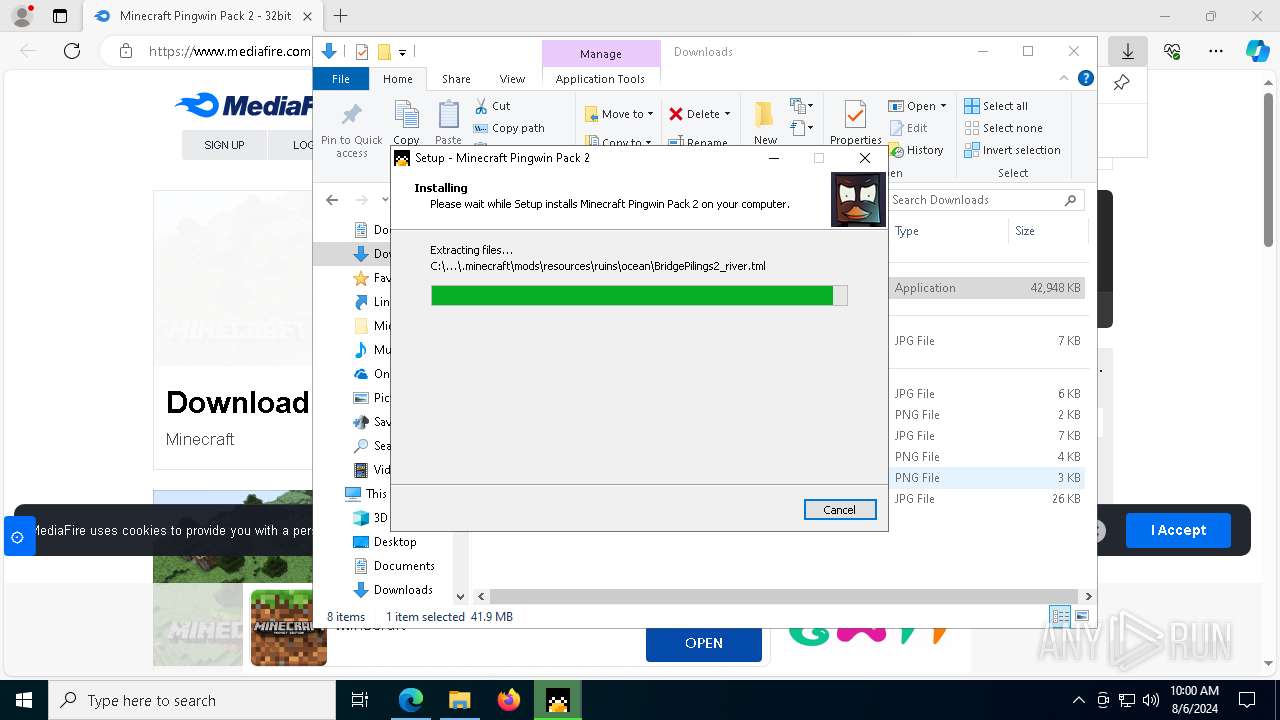1280x720 pixels.
Task: Open the File menu in File Explorer
Action: 341,79
